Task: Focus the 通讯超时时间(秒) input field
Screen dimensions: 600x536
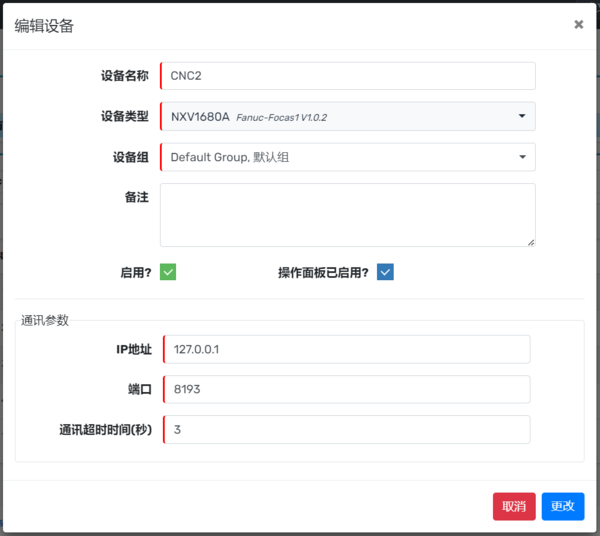Action: tap(346, 429)
